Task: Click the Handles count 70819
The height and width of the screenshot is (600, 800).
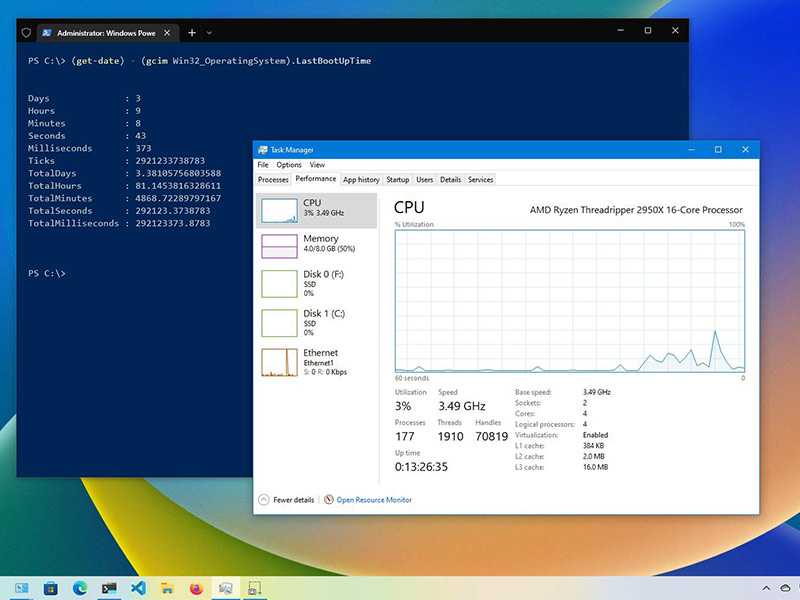Action: 491,436
